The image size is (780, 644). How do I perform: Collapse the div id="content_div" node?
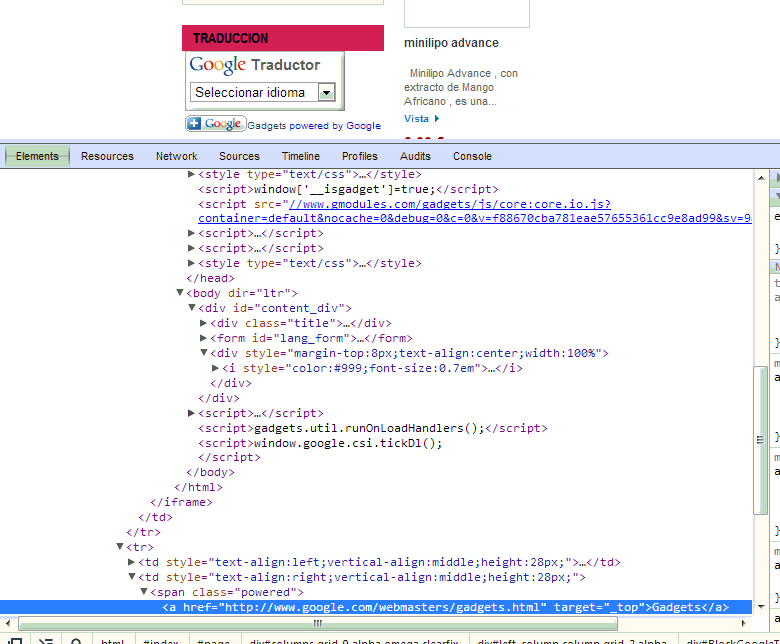[x=192, y=308]
